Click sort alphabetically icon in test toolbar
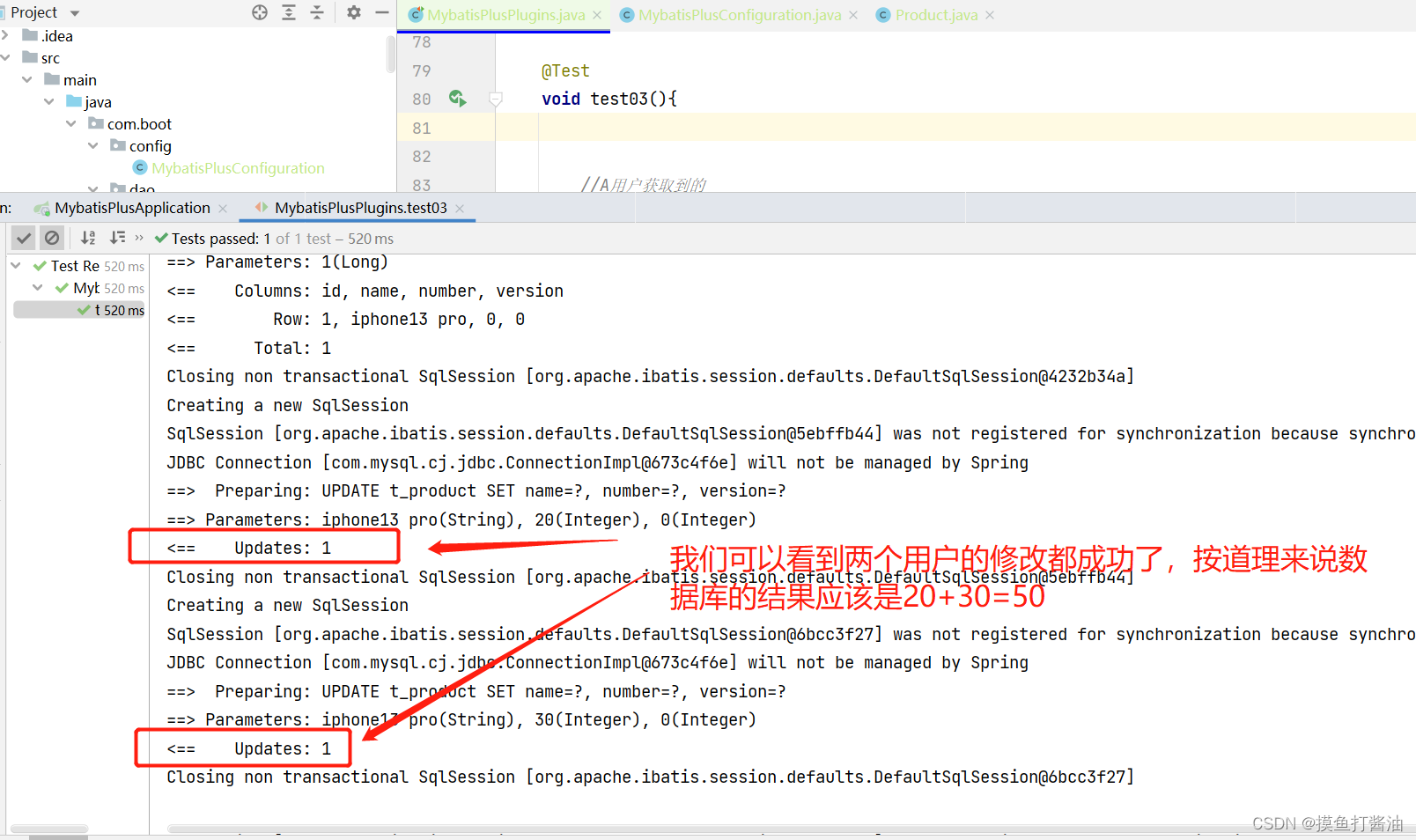Screen dimensions: 1416x840 (x=88, y=238)
